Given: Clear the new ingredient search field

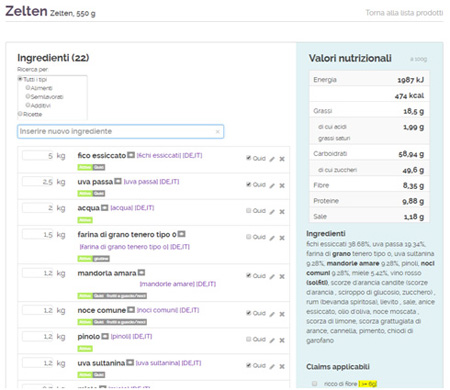Looking at the screenshot, I should pyautogui.click(x=217, y=132).
